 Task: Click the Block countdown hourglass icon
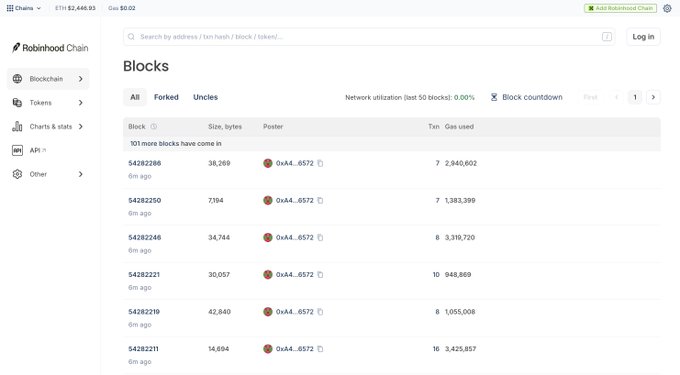pyautogui.click(x=494, y=97)
